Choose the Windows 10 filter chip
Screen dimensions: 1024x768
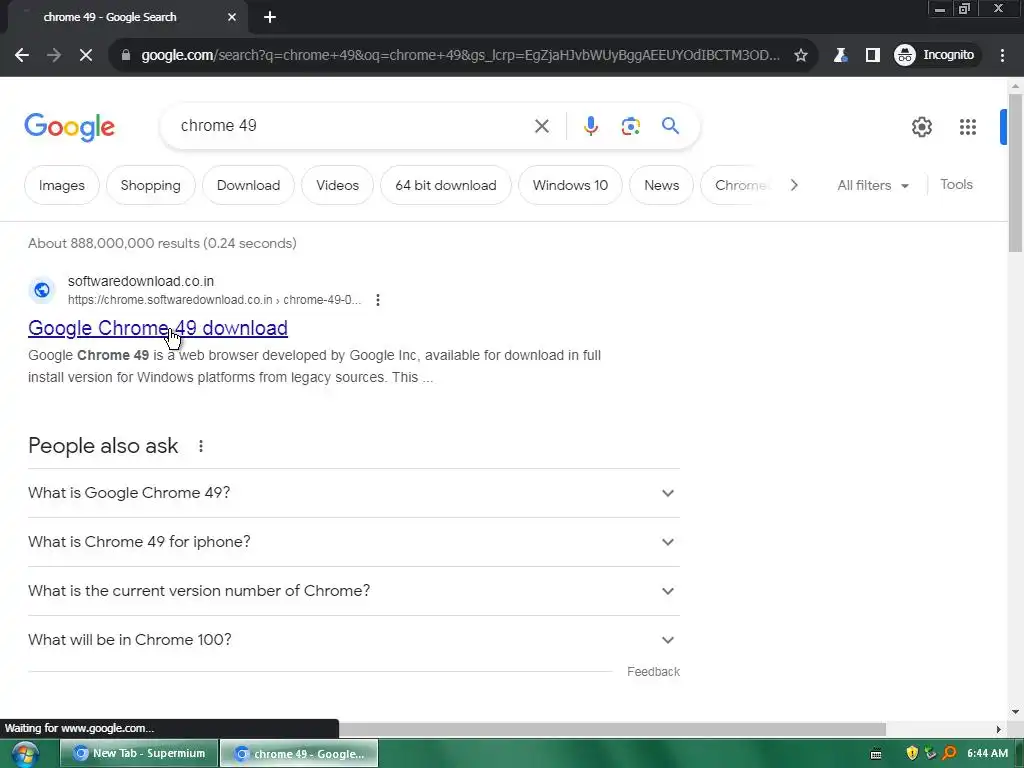(570, 185)
